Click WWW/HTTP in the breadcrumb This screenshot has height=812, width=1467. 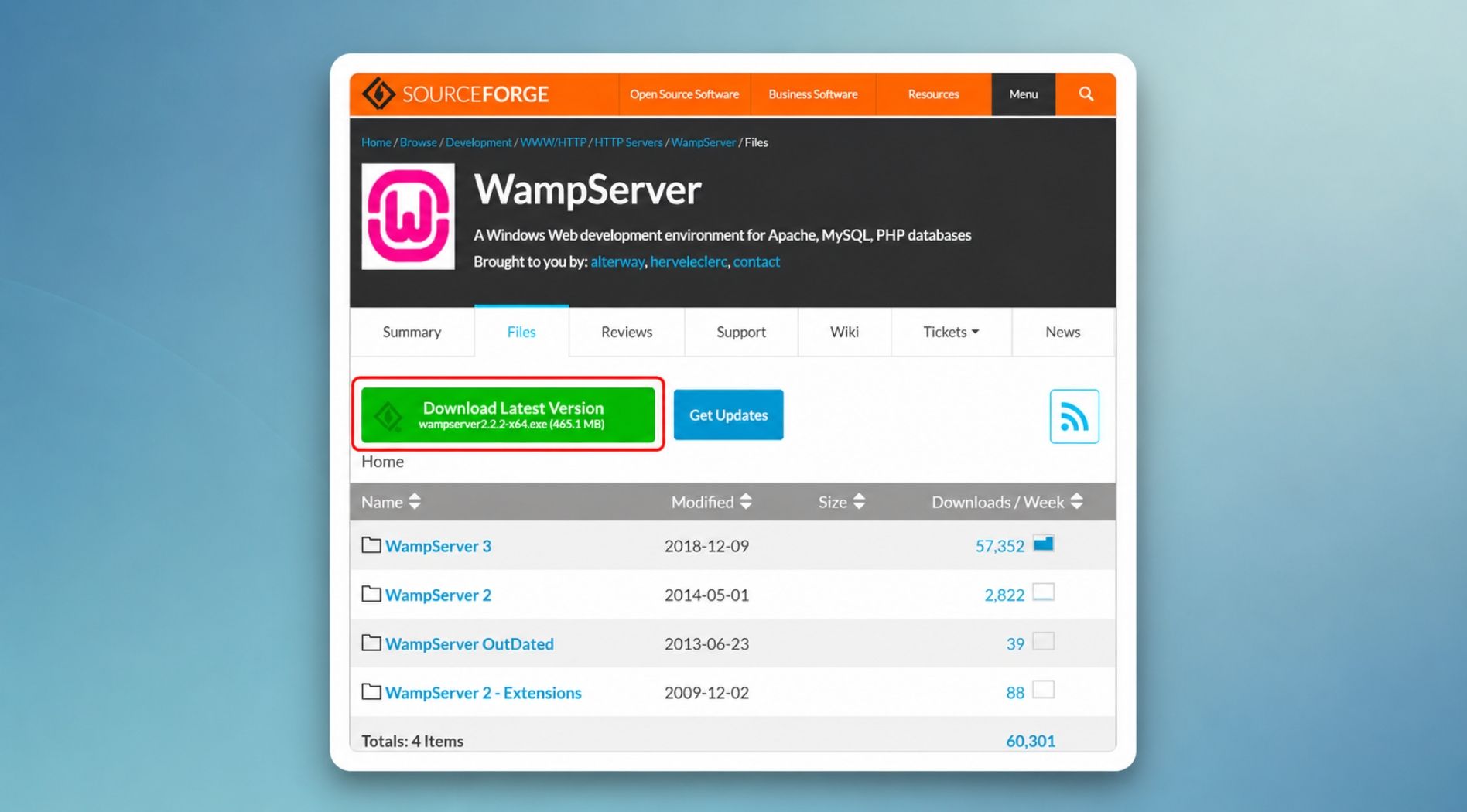tap(553, 142)
